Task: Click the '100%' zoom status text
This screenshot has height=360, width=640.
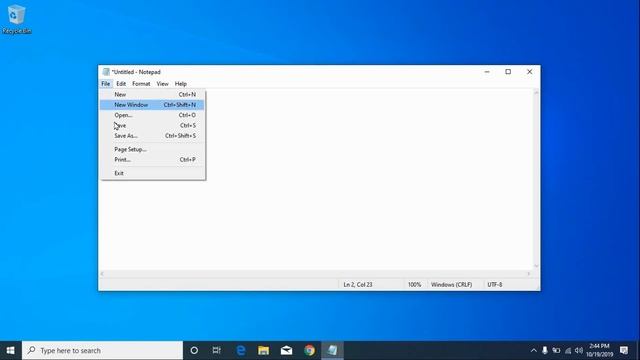Action: click(414, 284)
